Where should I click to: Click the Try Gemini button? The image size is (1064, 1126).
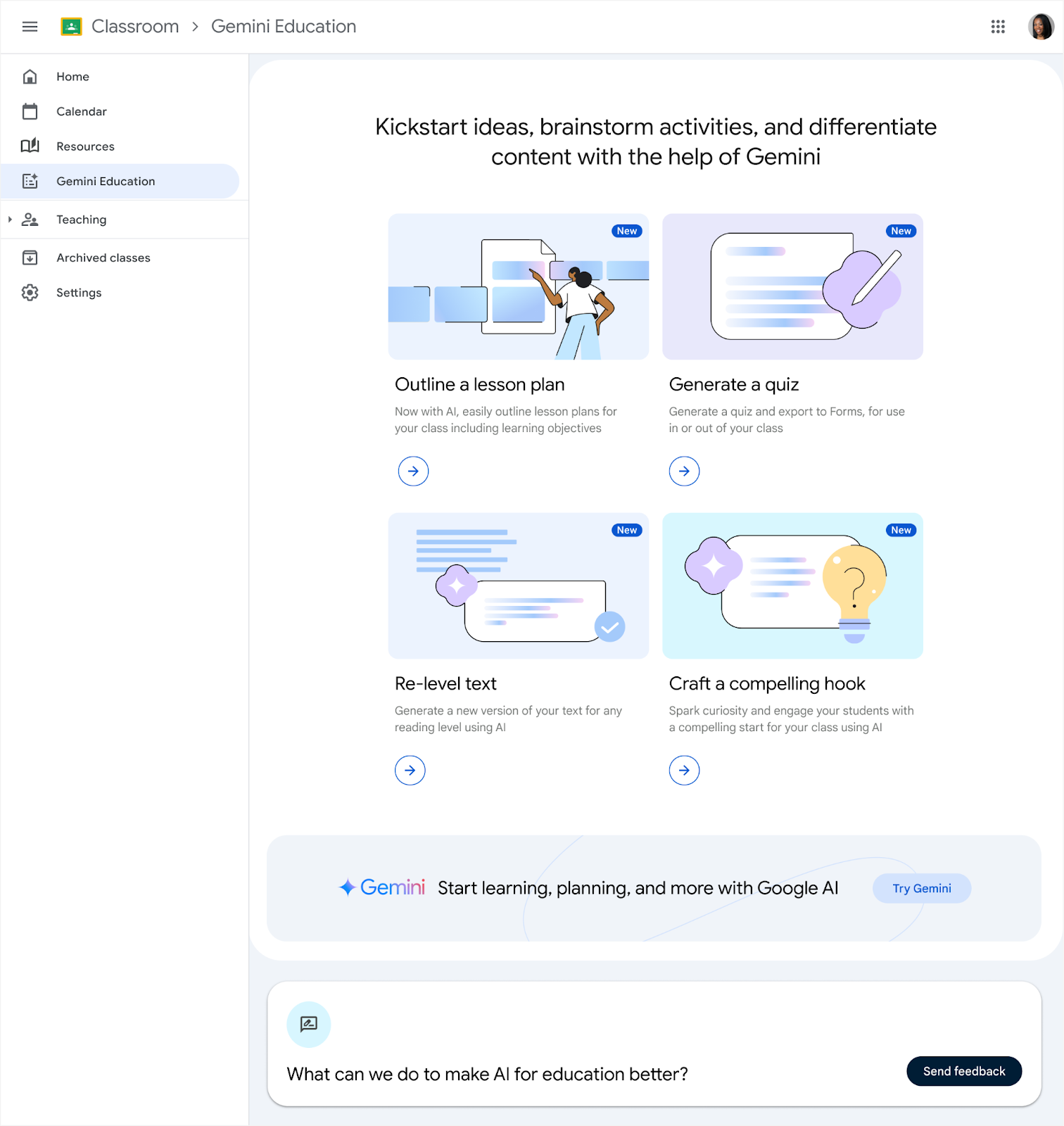tap(921, 888)
